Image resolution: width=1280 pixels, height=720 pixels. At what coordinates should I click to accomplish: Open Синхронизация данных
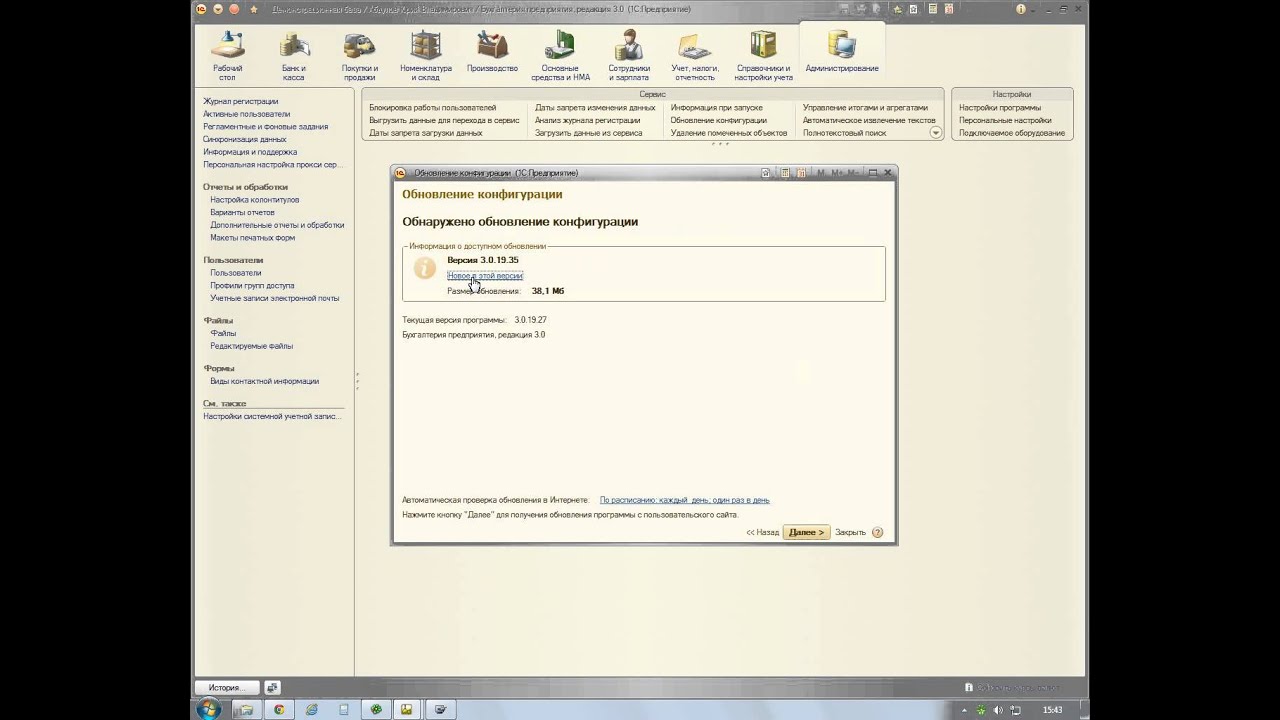[x=245, y=139]
